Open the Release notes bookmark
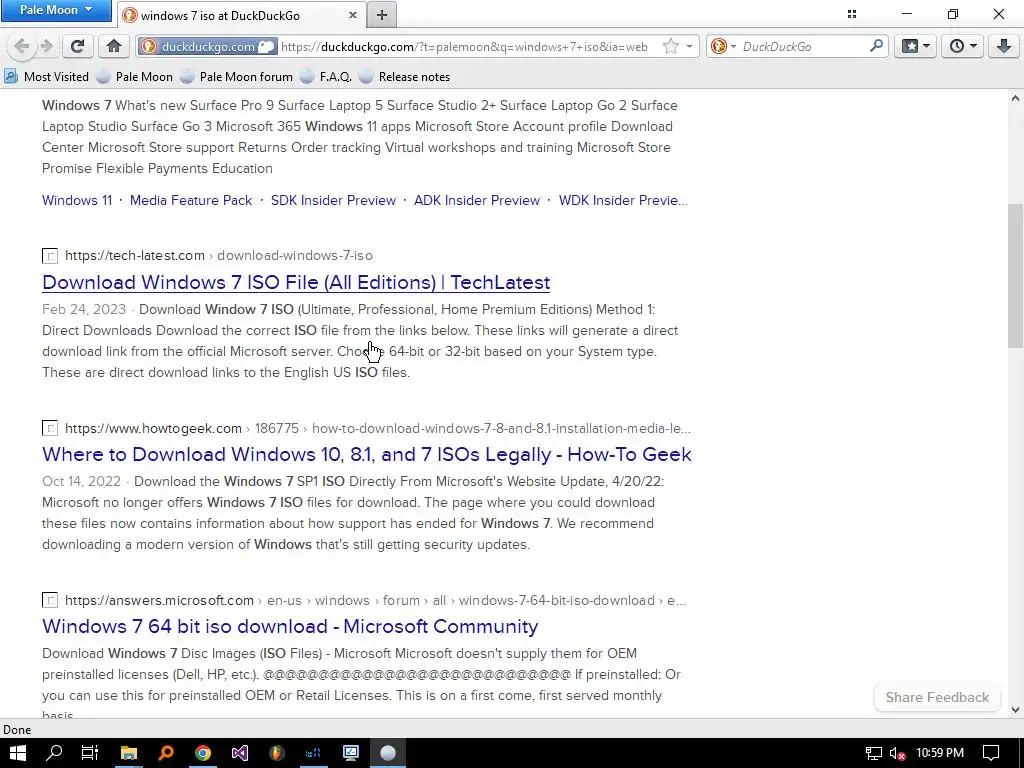Viewport: 1024px width, 768px height. (405, 76)
